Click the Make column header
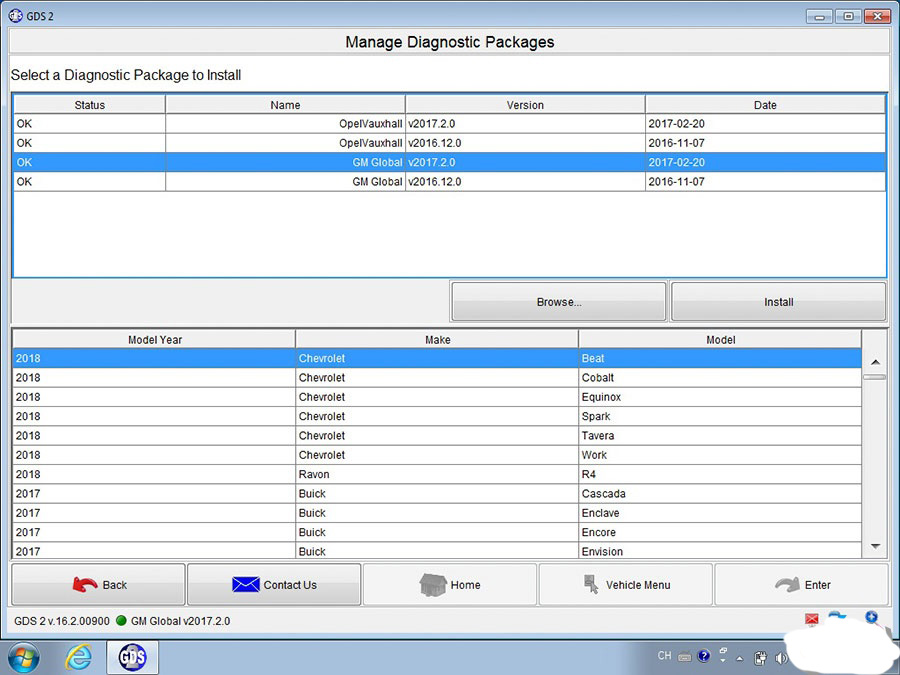The width and height of the screenshot is (900, 675). (437, 339)
